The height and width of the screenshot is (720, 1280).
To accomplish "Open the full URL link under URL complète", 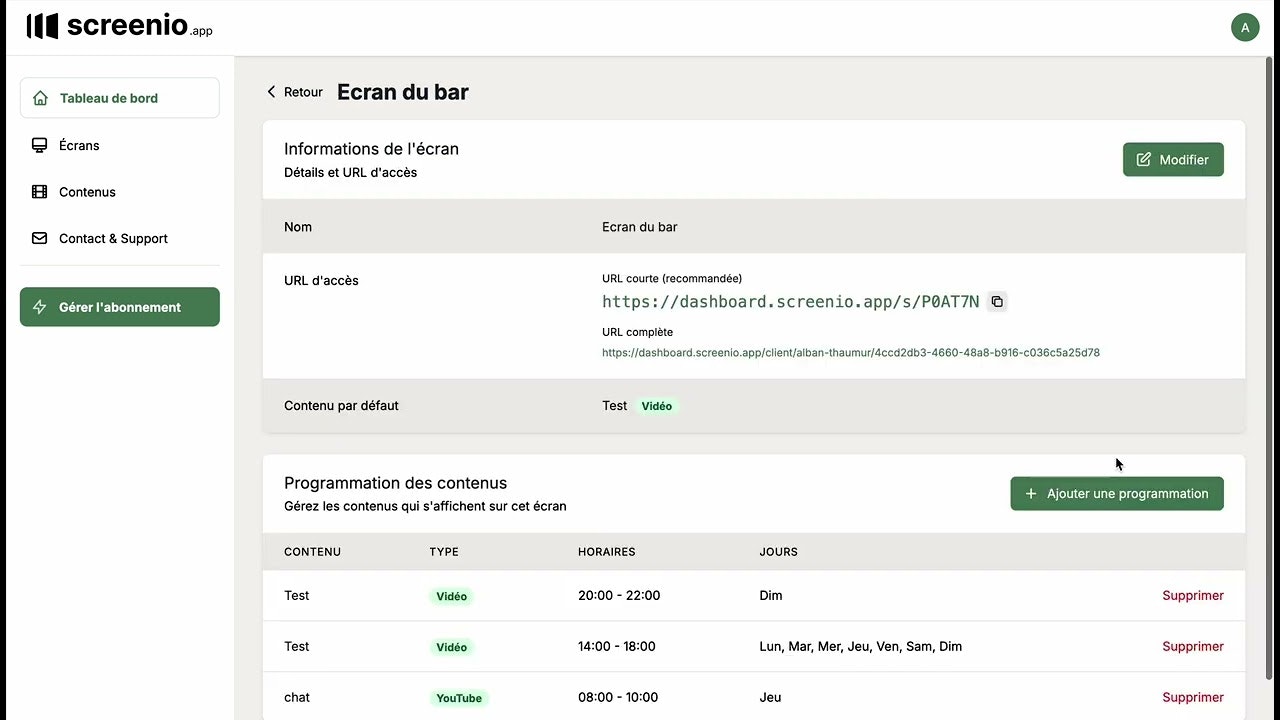I will tap(851, 353).
